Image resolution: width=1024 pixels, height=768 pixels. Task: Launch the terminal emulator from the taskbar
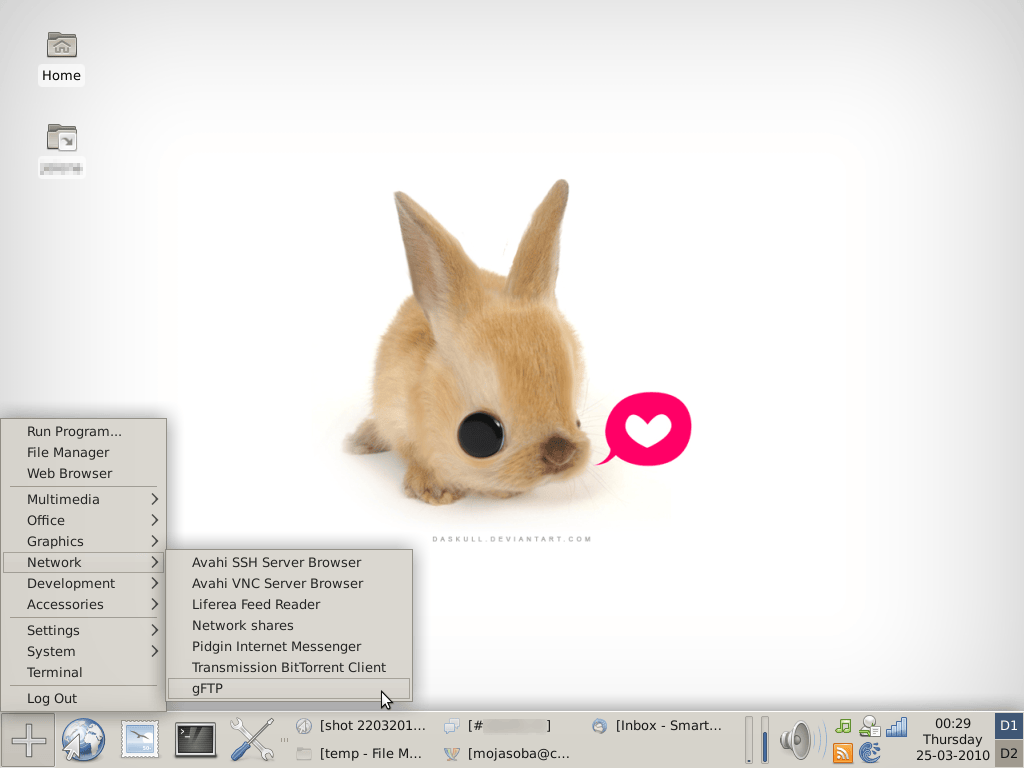click(x=195, y=740)
